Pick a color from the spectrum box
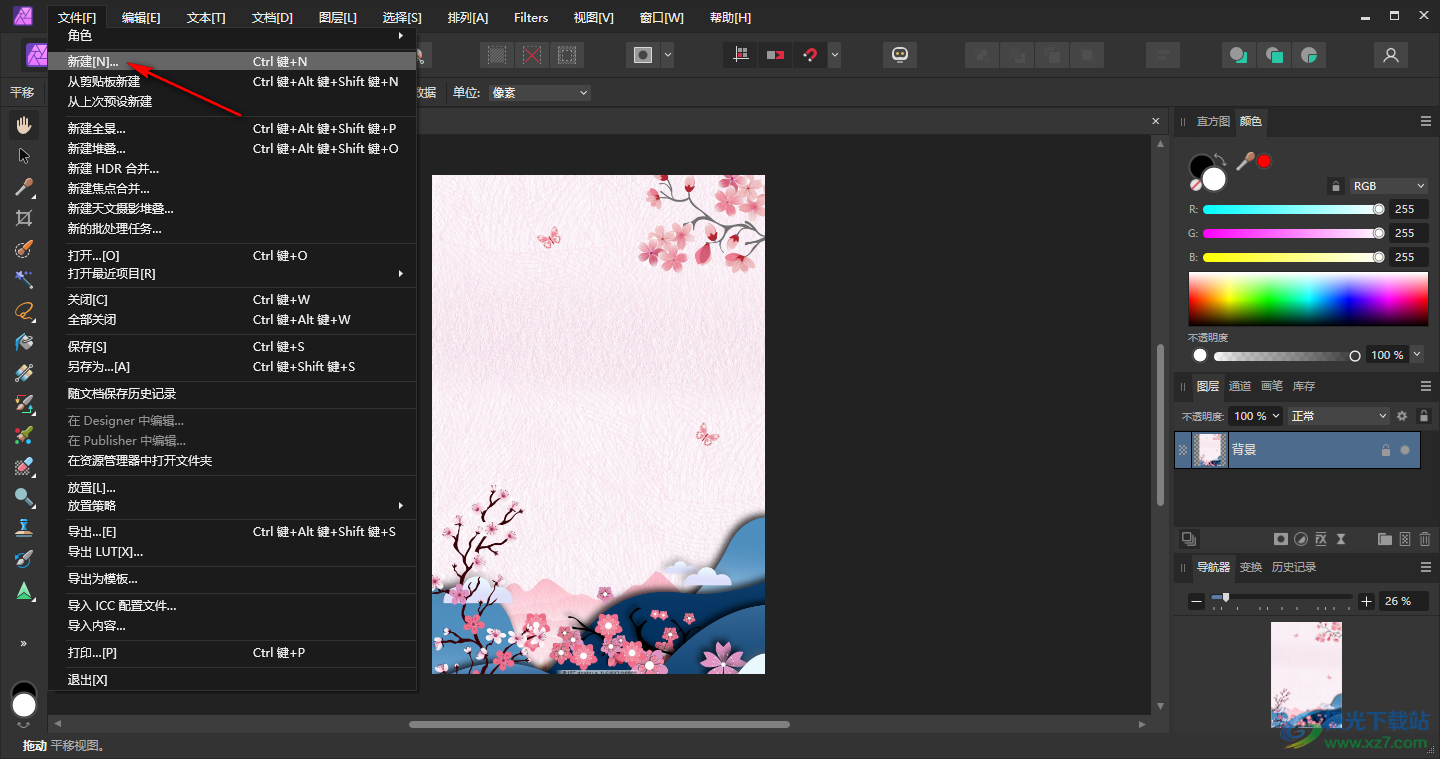 (x=1308, y=298)
